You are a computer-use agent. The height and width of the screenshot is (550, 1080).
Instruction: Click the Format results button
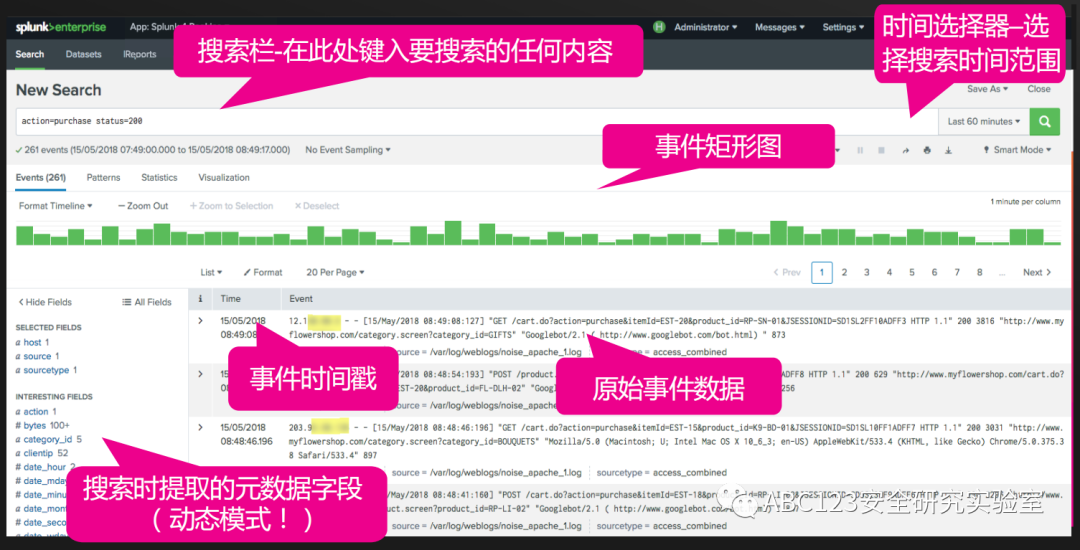click(x=263, y=273)
